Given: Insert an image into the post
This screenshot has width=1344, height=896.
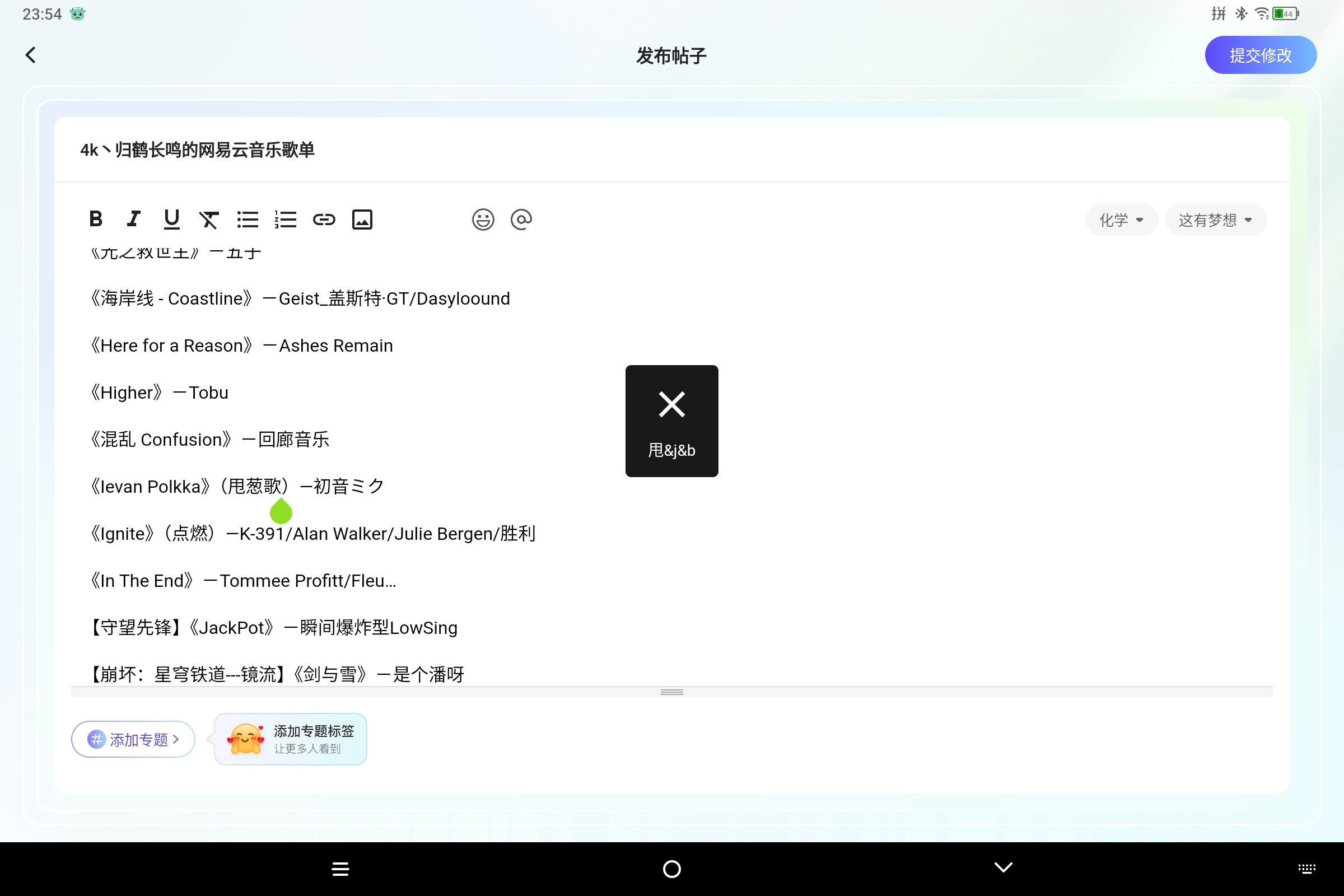Looking at the screenshot, I should coord(362,220).
